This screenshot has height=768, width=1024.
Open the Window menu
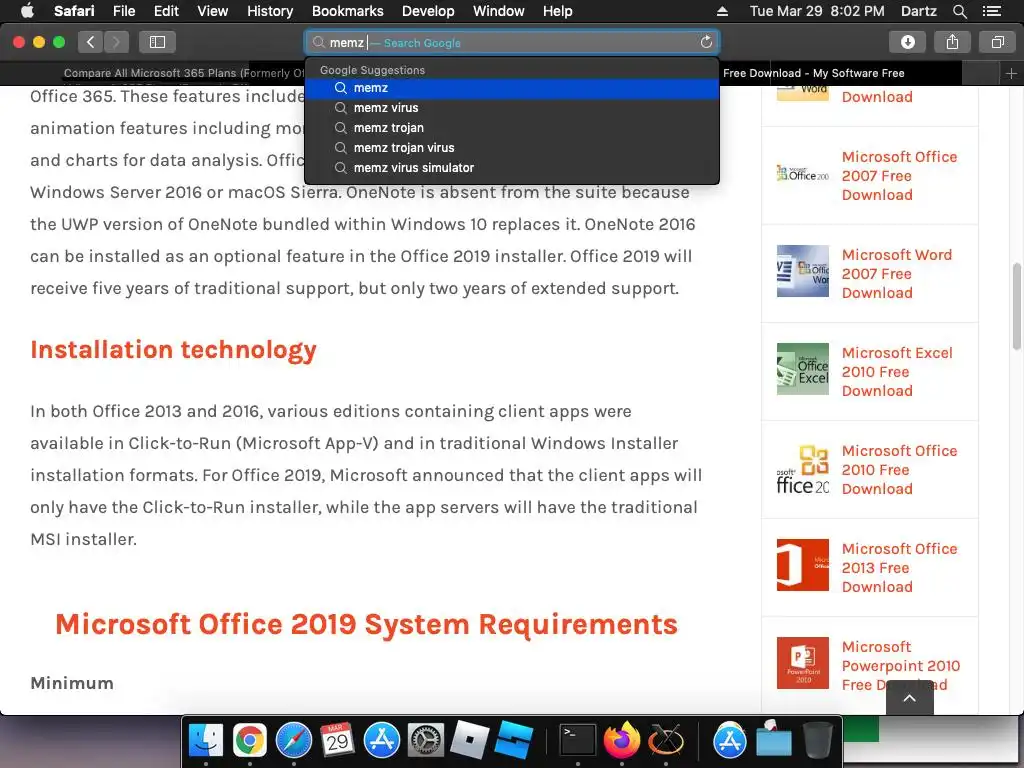(498, 11)
